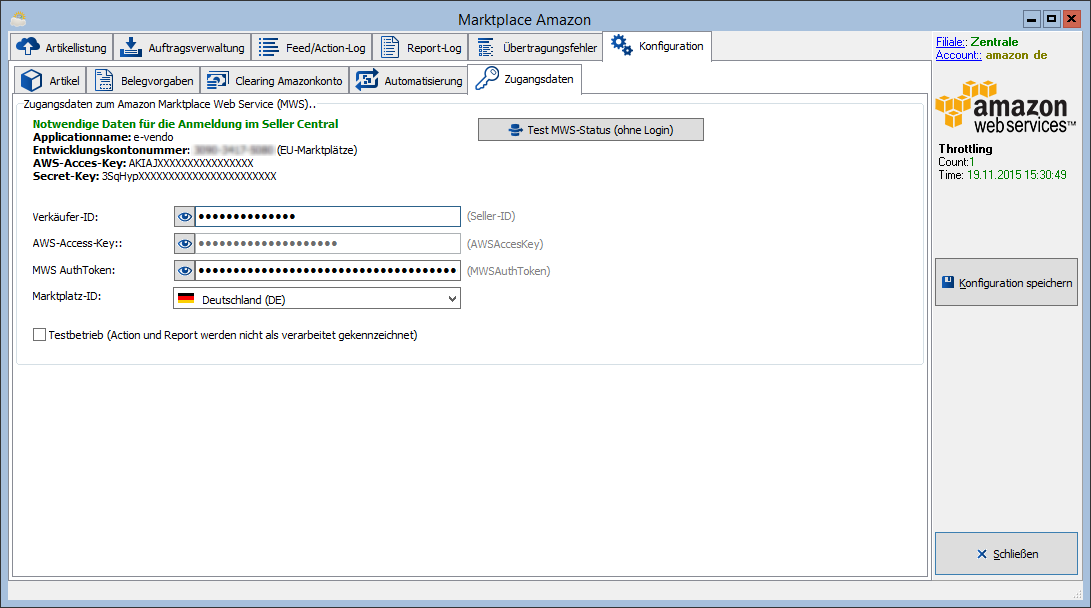Click the (EU-Marktplätze) text
The width and height of the screenshot is (1091, 608).
tap(317, 150)
